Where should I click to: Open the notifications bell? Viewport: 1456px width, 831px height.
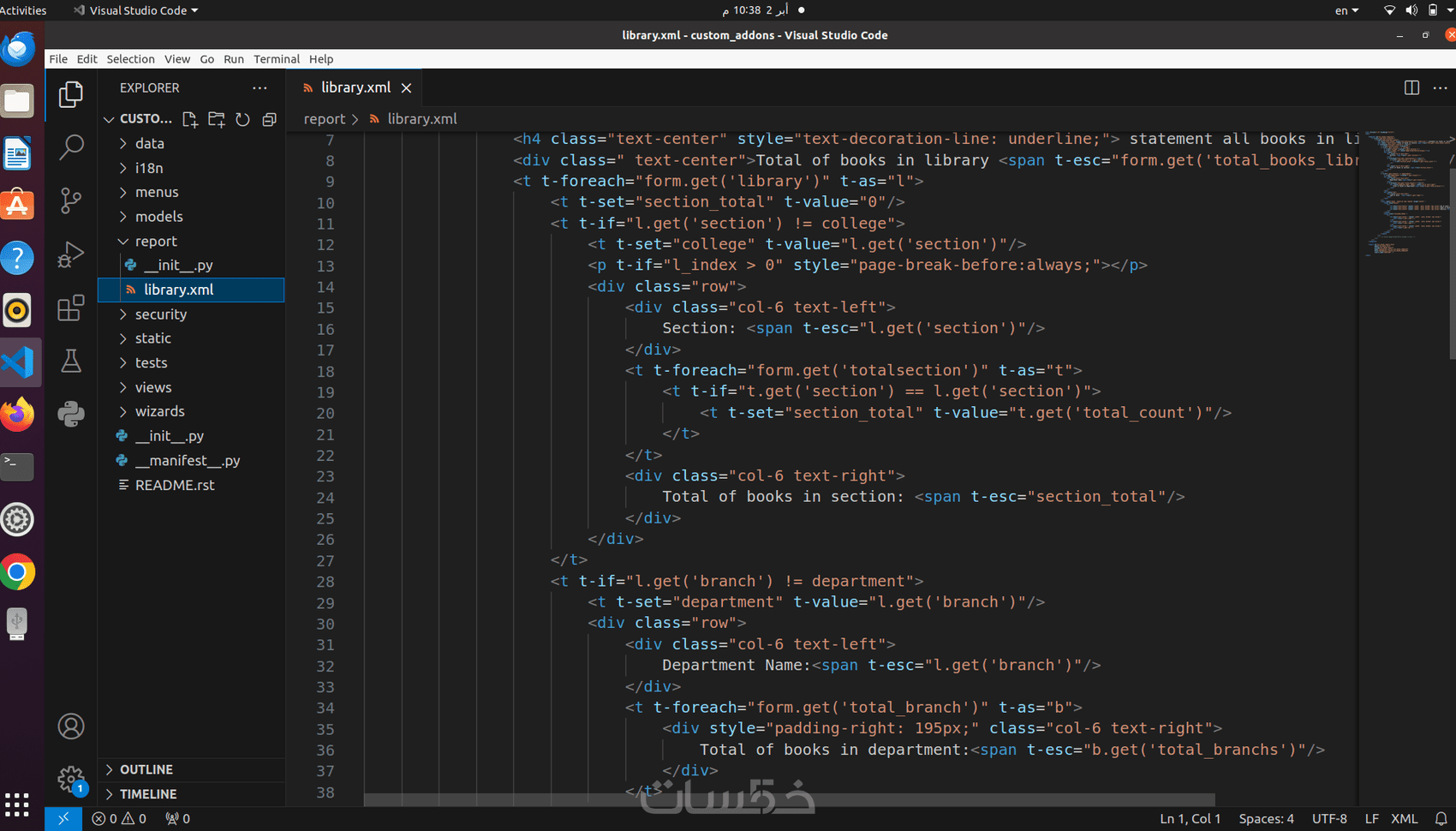pyautogui.click(x=1441, y=819)
